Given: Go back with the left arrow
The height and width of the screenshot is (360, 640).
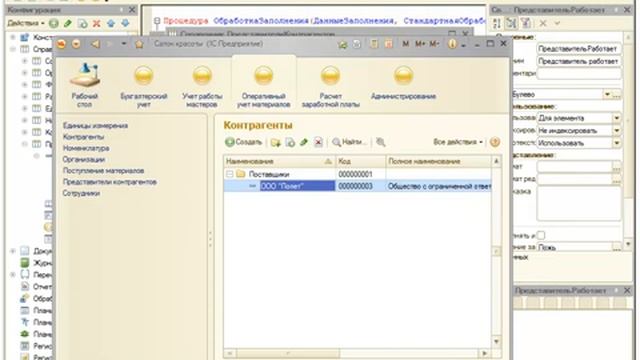Looking at the screenshot, I should (x=96, y=44).
